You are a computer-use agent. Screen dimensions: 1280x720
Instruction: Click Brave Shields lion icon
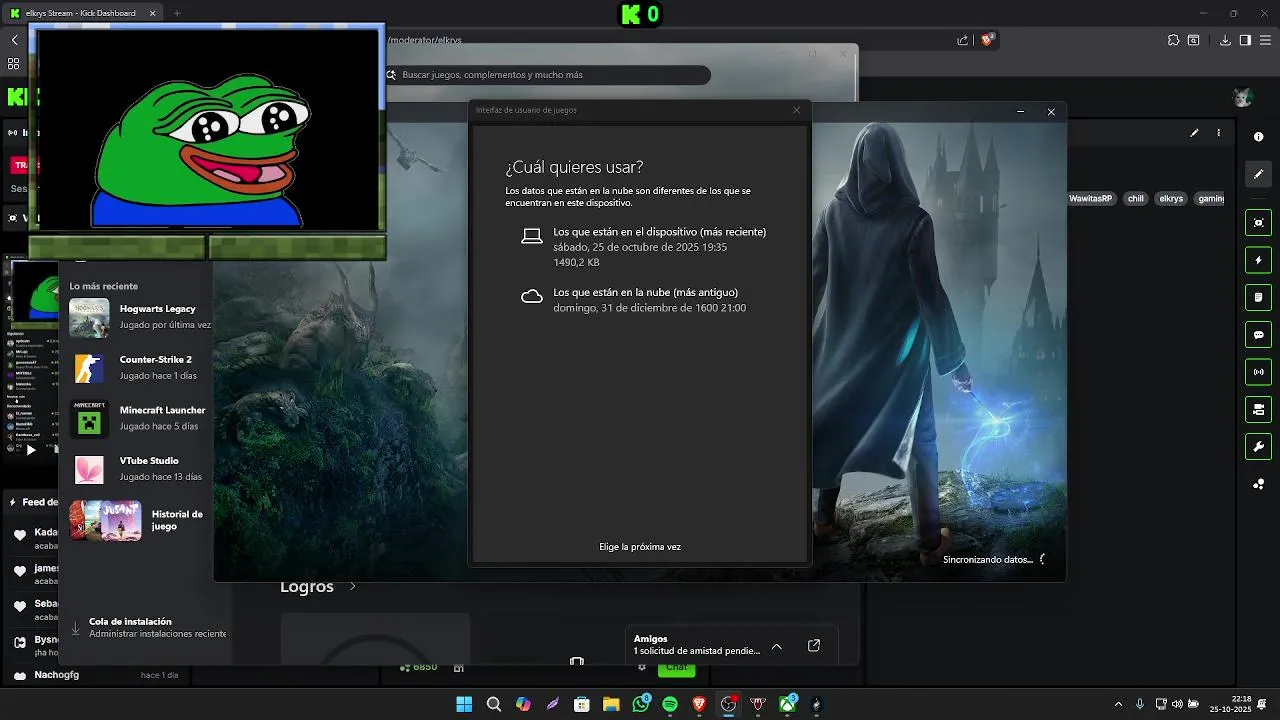[x=988, y=40]
